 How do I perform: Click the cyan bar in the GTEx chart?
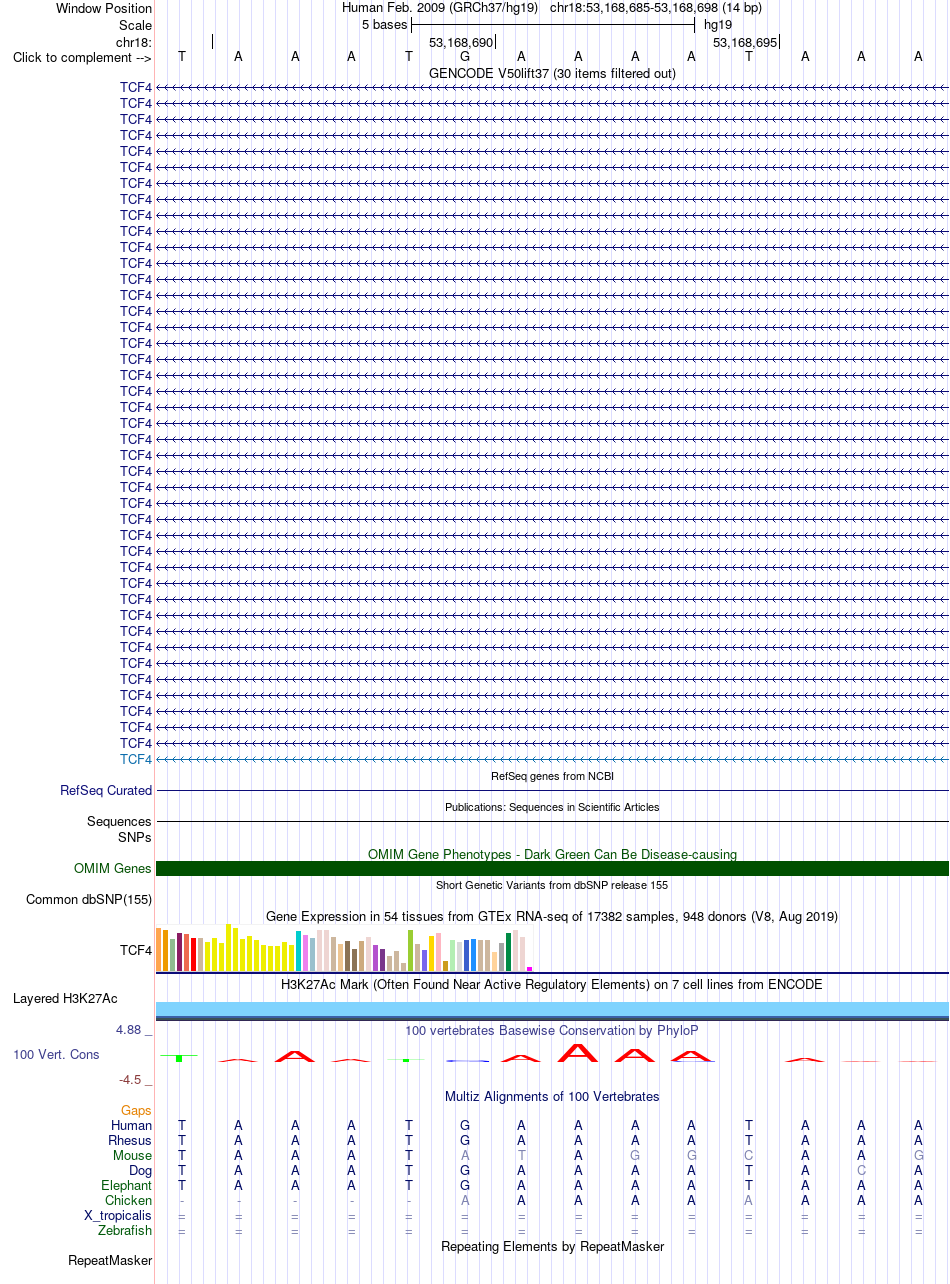point(299,951)
